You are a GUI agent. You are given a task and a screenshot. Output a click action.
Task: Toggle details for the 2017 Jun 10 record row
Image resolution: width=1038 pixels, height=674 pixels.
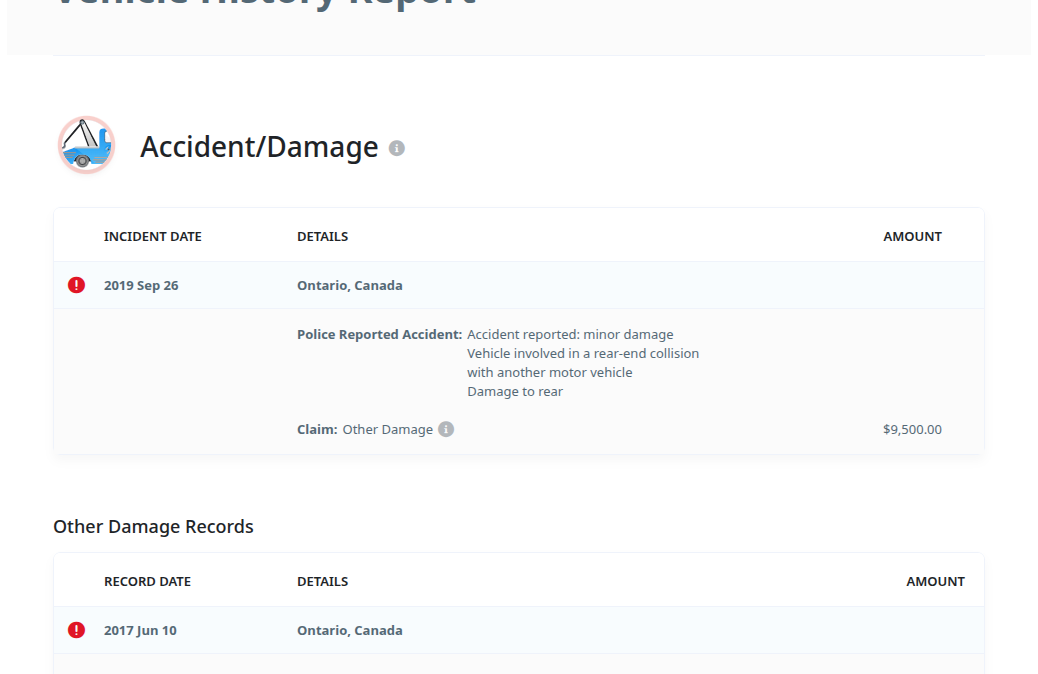[141, 629]
